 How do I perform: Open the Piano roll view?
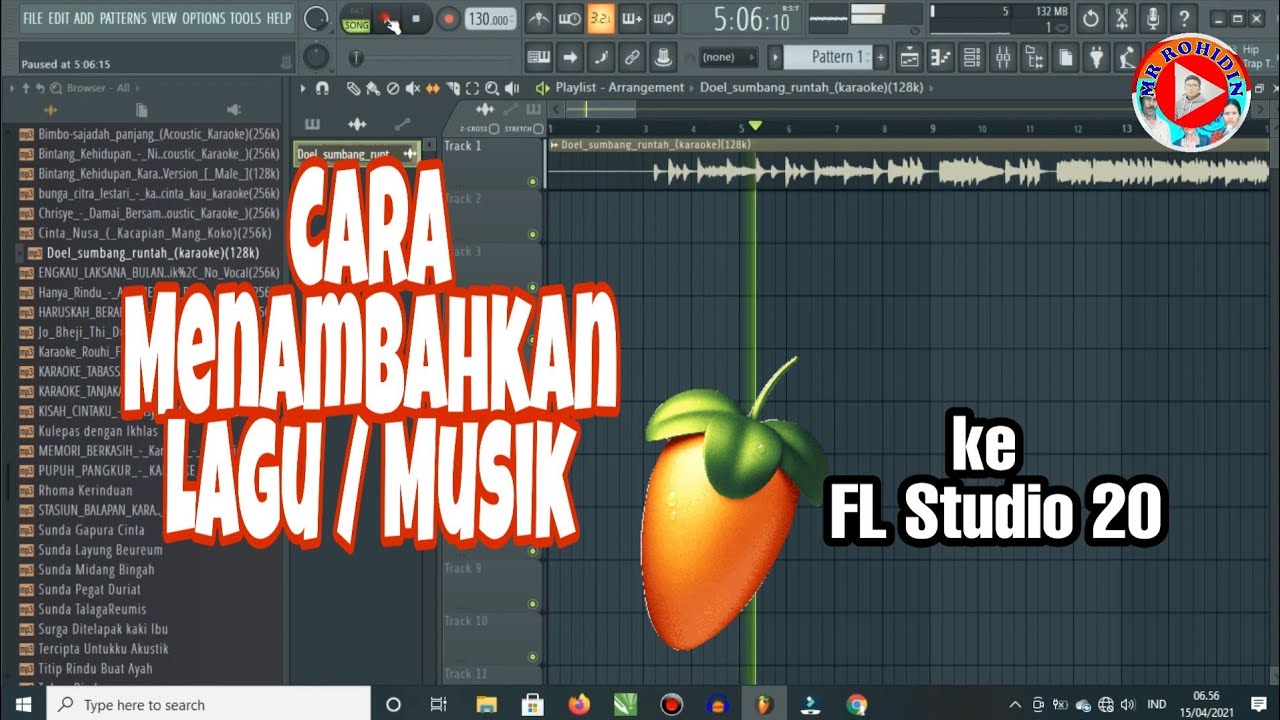[x=940, y=57]
